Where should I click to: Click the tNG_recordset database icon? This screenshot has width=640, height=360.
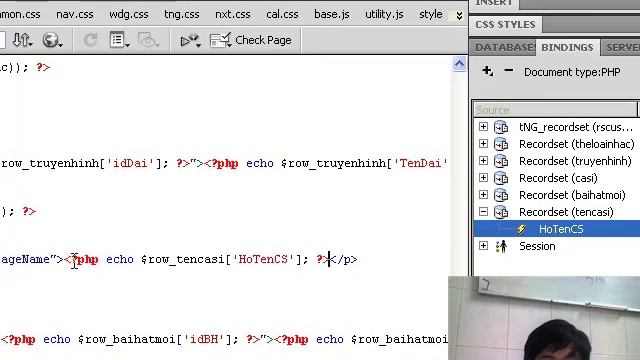501,127
